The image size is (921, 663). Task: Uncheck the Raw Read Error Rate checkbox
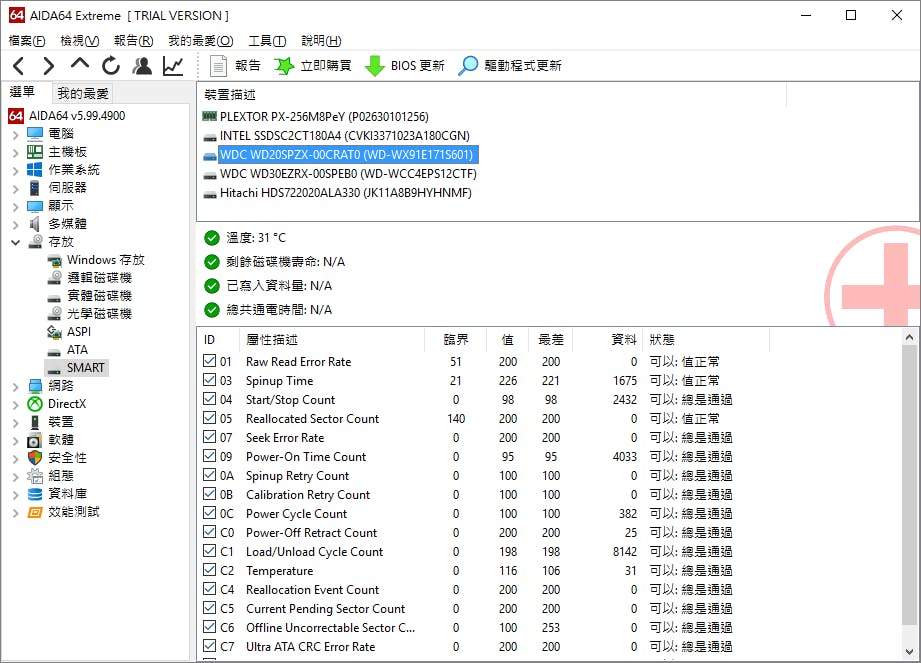tap(209, 362)
